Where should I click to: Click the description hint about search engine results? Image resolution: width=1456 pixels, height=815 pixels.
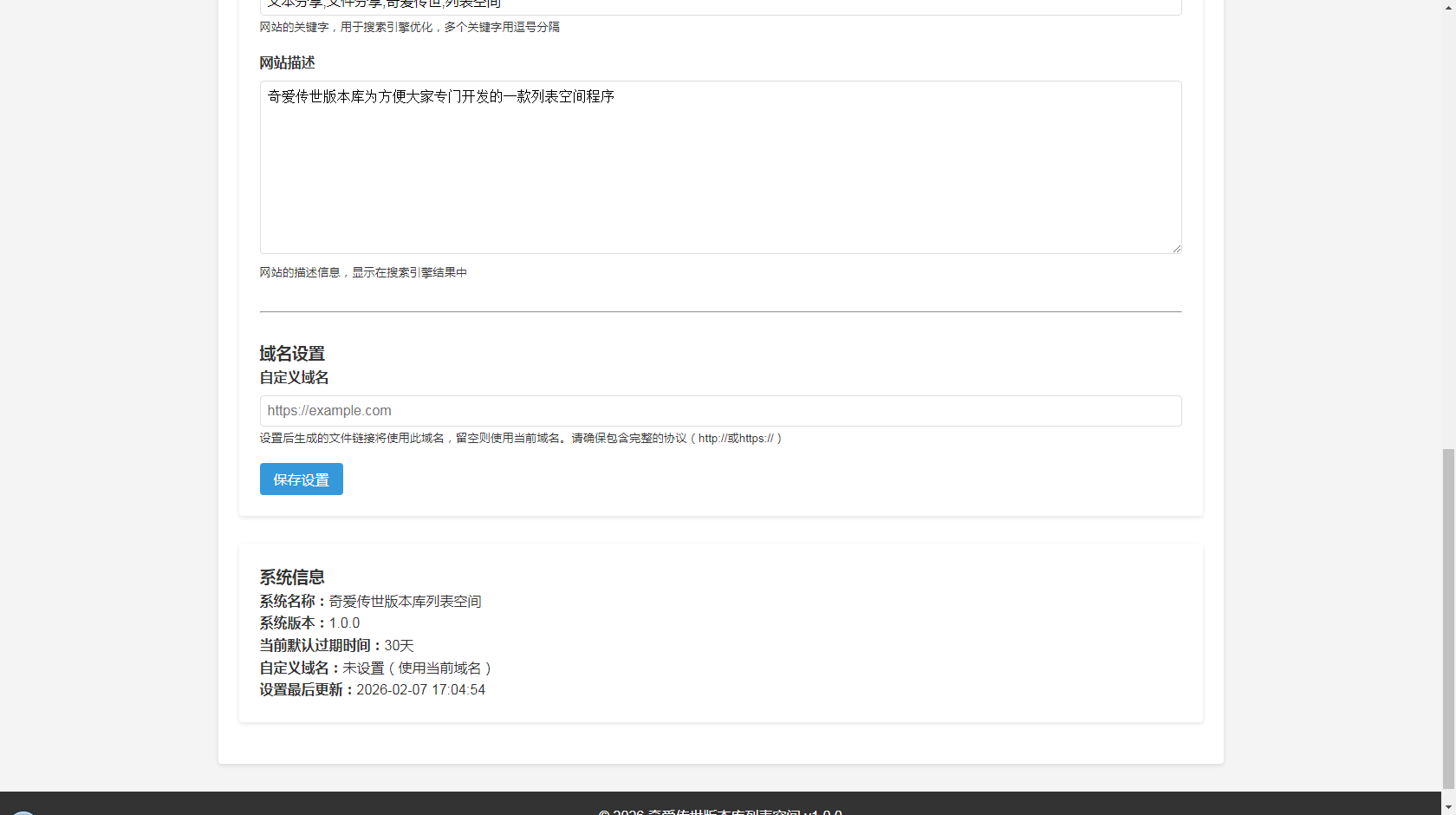point(363,273)
